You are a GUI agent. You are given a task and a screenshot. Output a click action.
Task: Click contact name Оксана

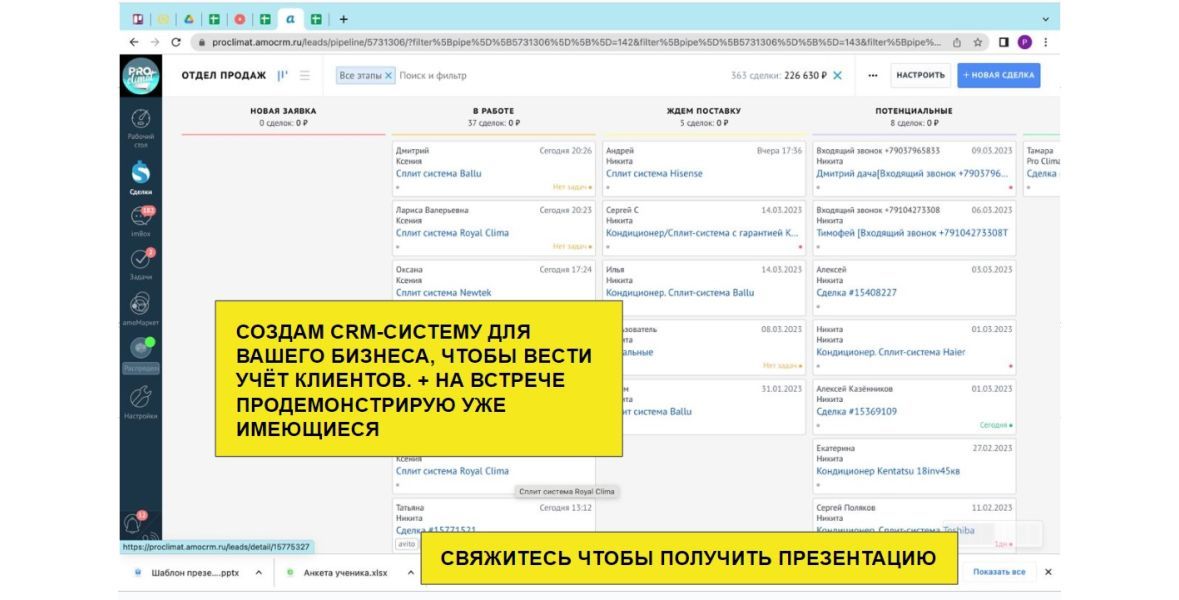409,269
